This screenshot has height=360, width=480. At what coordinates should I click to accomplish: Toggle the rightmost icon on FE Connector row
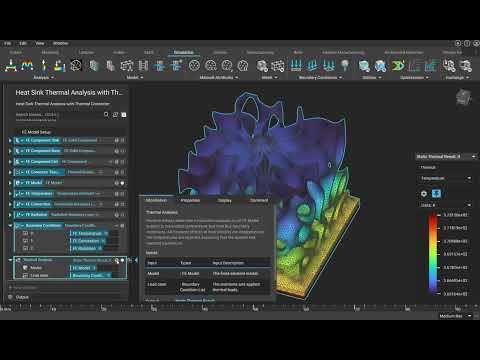tap(122, 172)
